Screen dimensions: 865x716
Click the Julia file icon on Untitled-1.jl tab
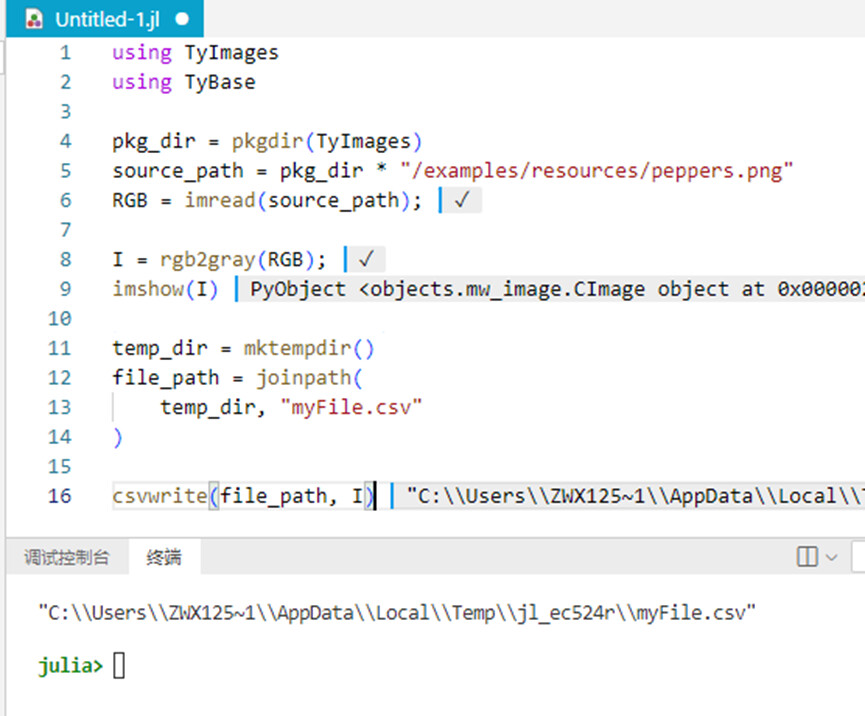coord(34,19)
